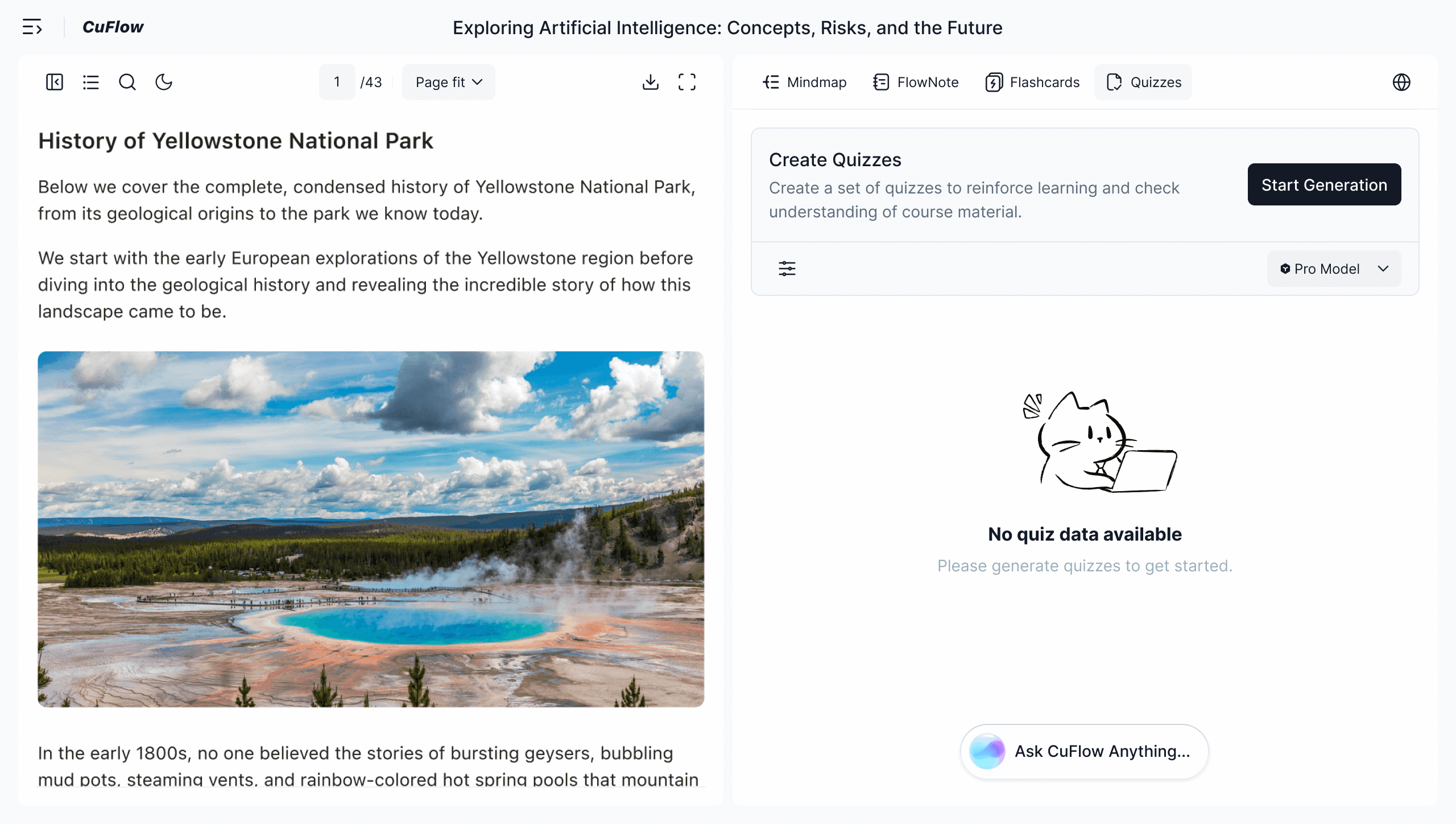Open quiz settings sliders icon
1456x824 pixels.
[x=787, y=269]
